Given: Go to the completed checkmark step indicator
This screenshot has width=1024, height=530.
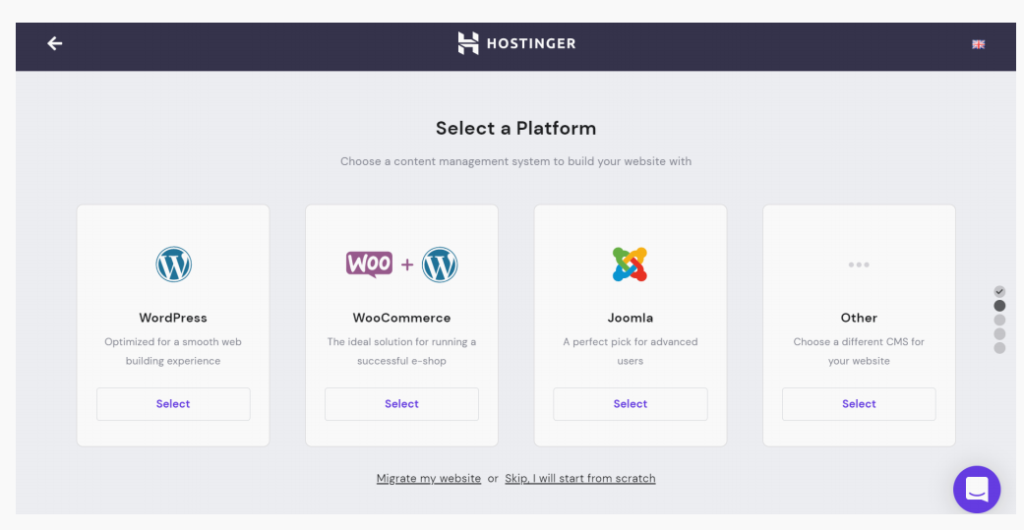Looking at the screenshot, I should click(x=999, y=292).
